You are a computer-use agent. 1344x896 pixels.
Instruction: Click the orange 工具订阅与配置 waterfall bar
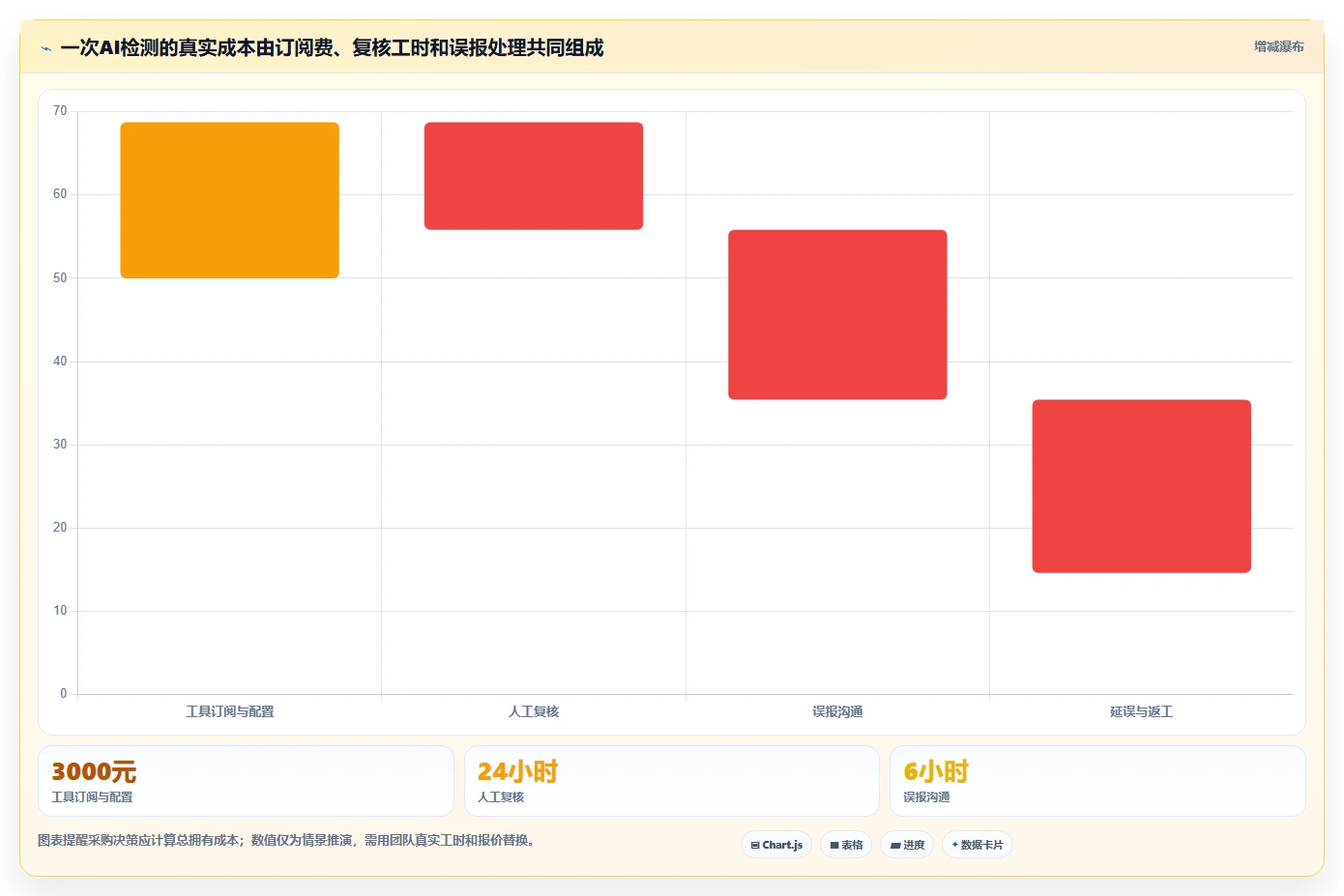click(x=230, y=200)
